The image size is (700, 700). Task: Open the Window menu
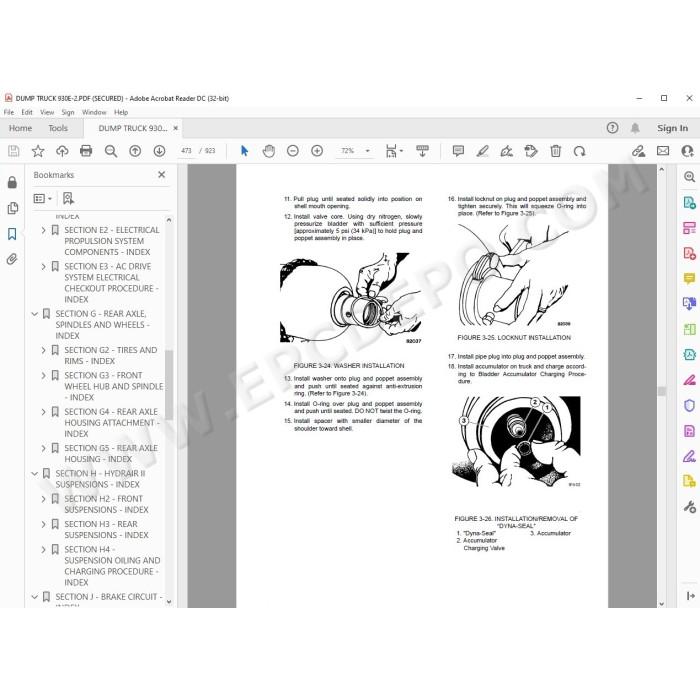(x=94, y=112)
